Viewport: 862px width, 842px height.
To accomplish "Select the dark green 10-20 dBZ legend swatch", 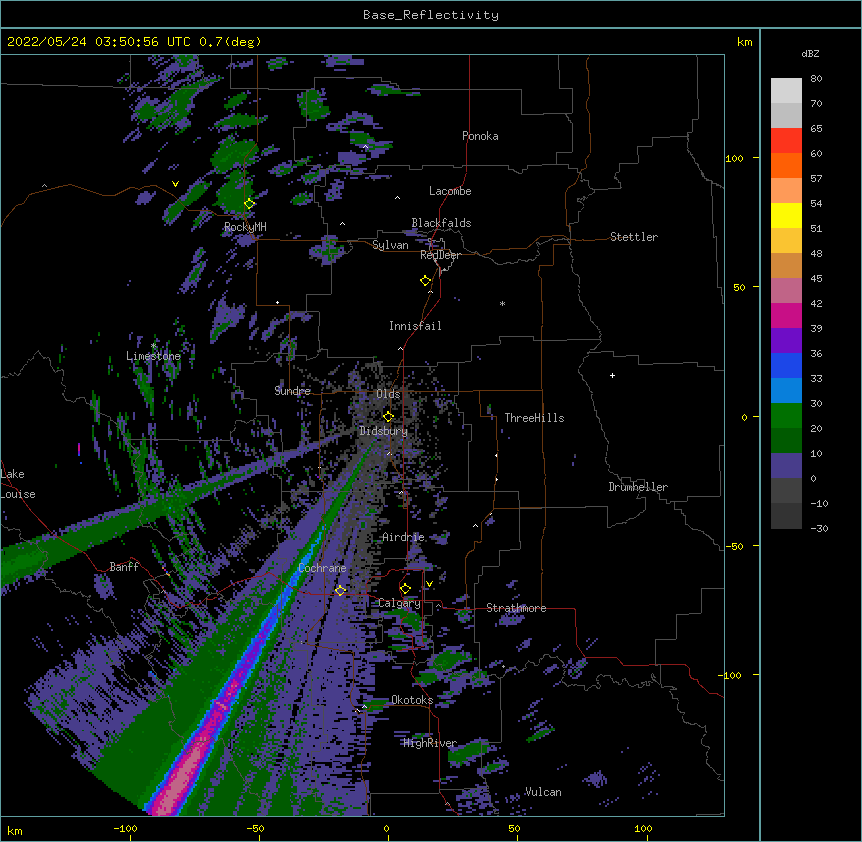I will 786,441.
